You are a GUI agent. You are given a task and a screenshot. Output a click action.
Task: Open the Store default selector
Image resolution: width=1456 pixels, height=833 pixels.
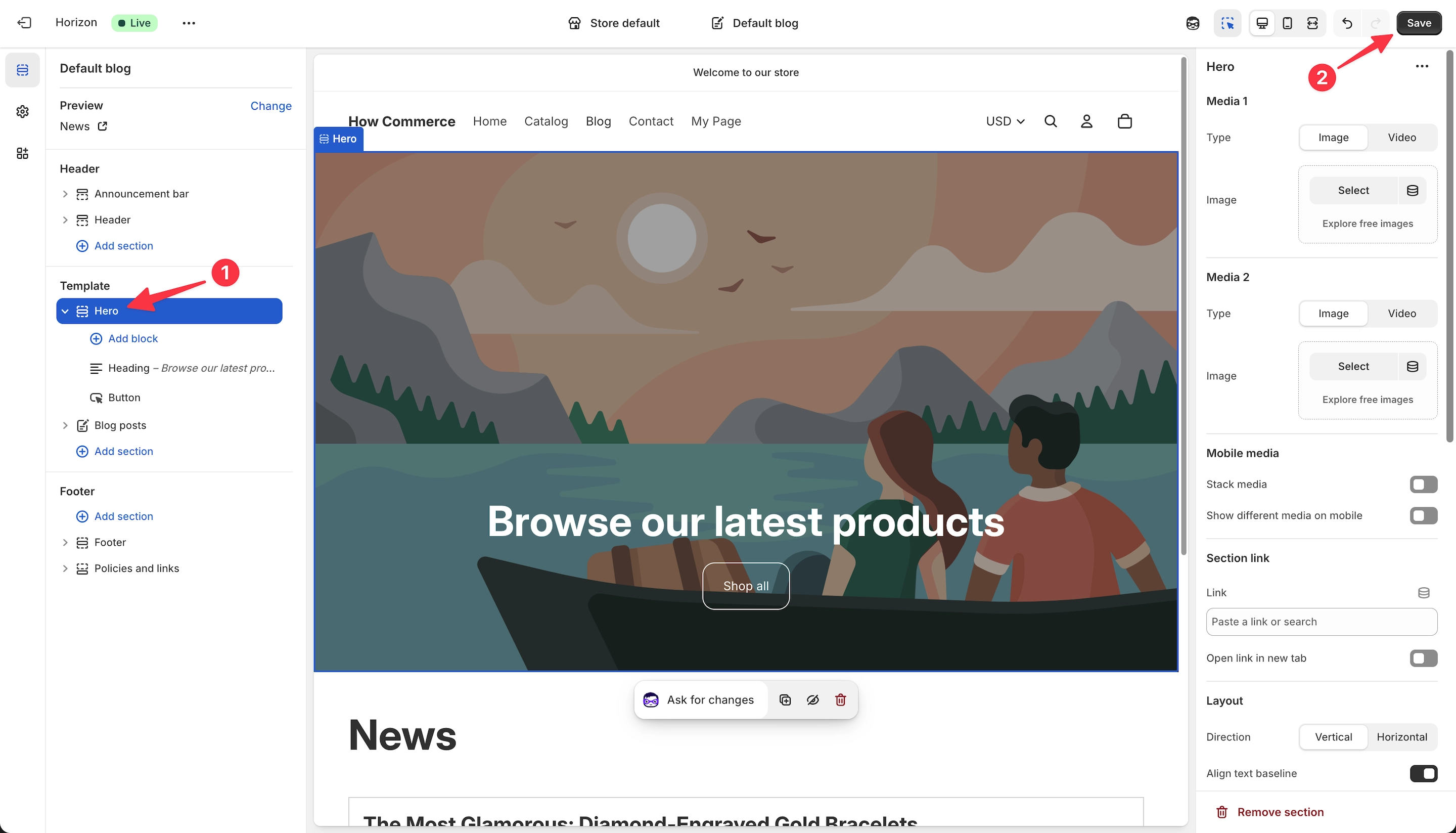click(614, 23)
